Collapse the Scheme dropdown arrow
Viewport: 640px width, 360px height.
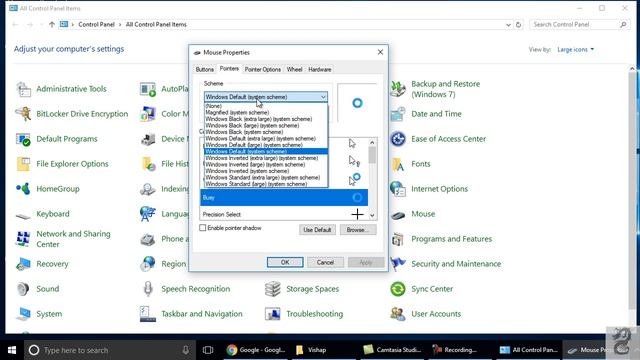click(323, 97)
